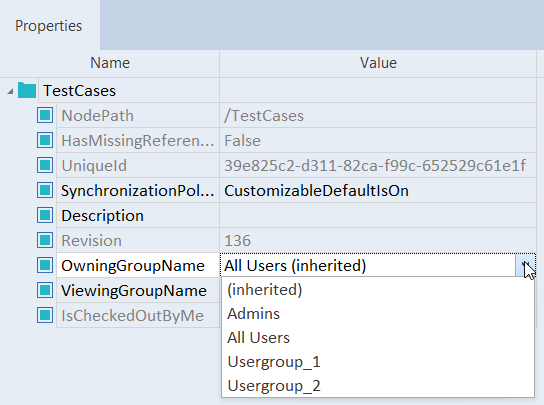The width and height of the screenshot is (544, 405).
Task: Click the Description value field
Action: click(378, 215)
